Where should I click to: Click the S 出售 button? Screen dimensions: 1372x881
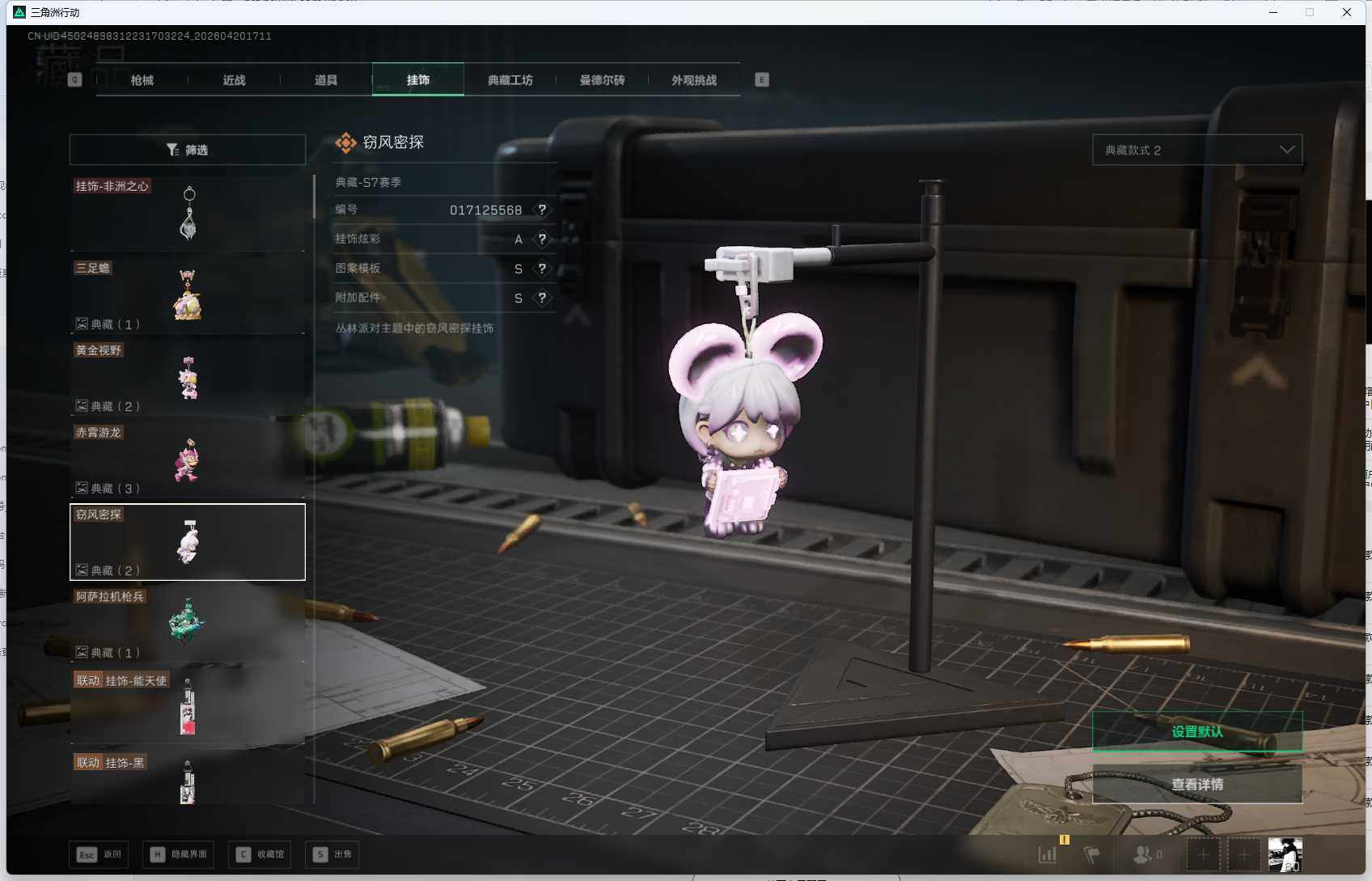click(x=332, y=854)
